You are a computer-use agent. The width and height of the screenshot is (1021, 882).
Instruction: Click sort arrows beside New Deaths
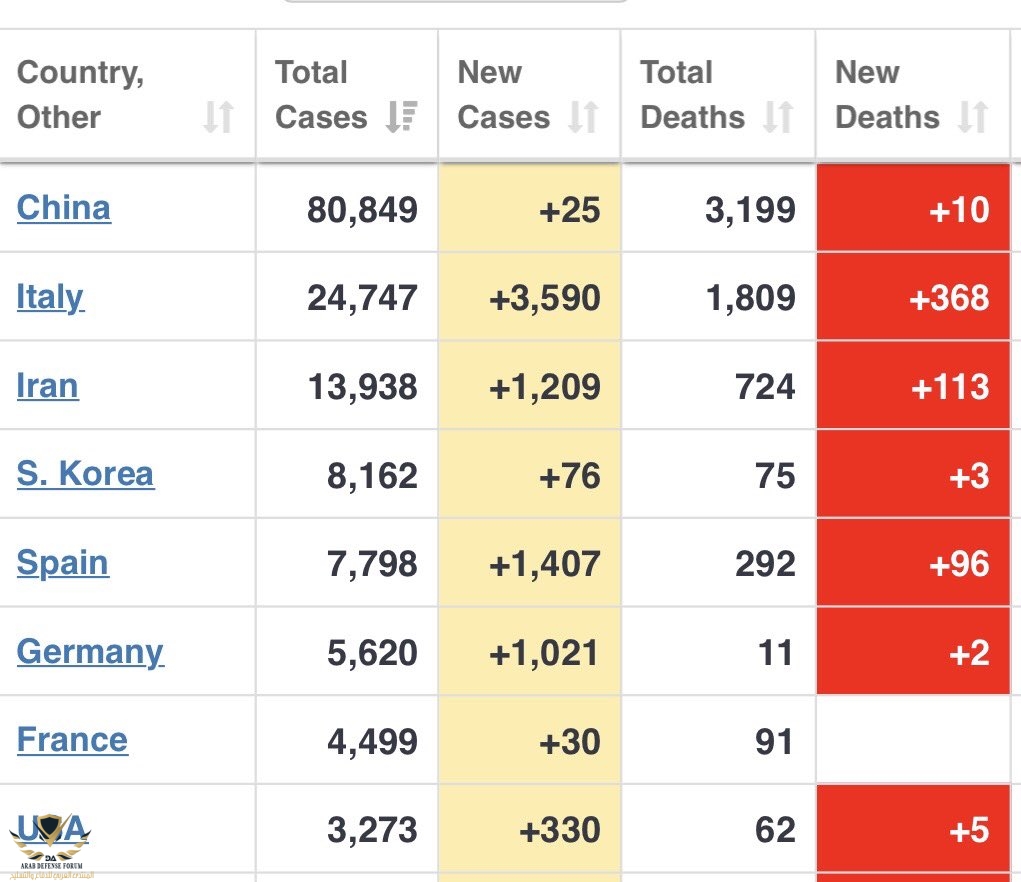[x=973, y=117]
